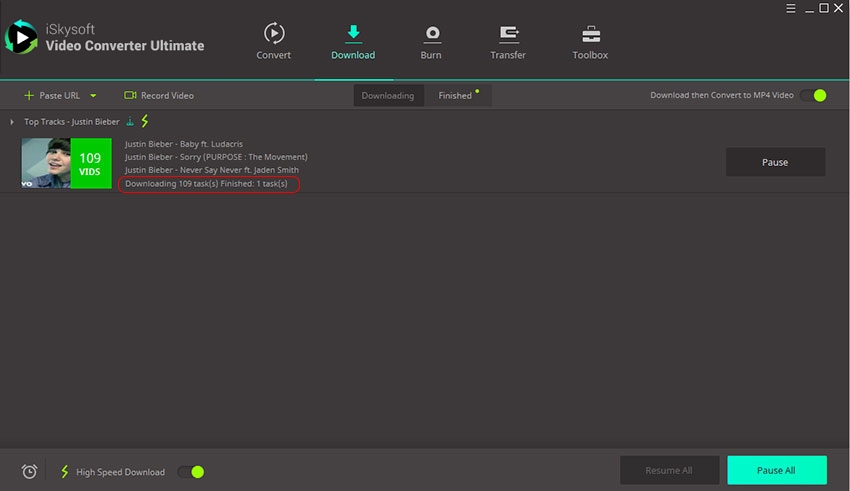Disable Download then Convert to MP4 toggle
Viewport: 850px width, 491px height.
(x=813, y=96)
